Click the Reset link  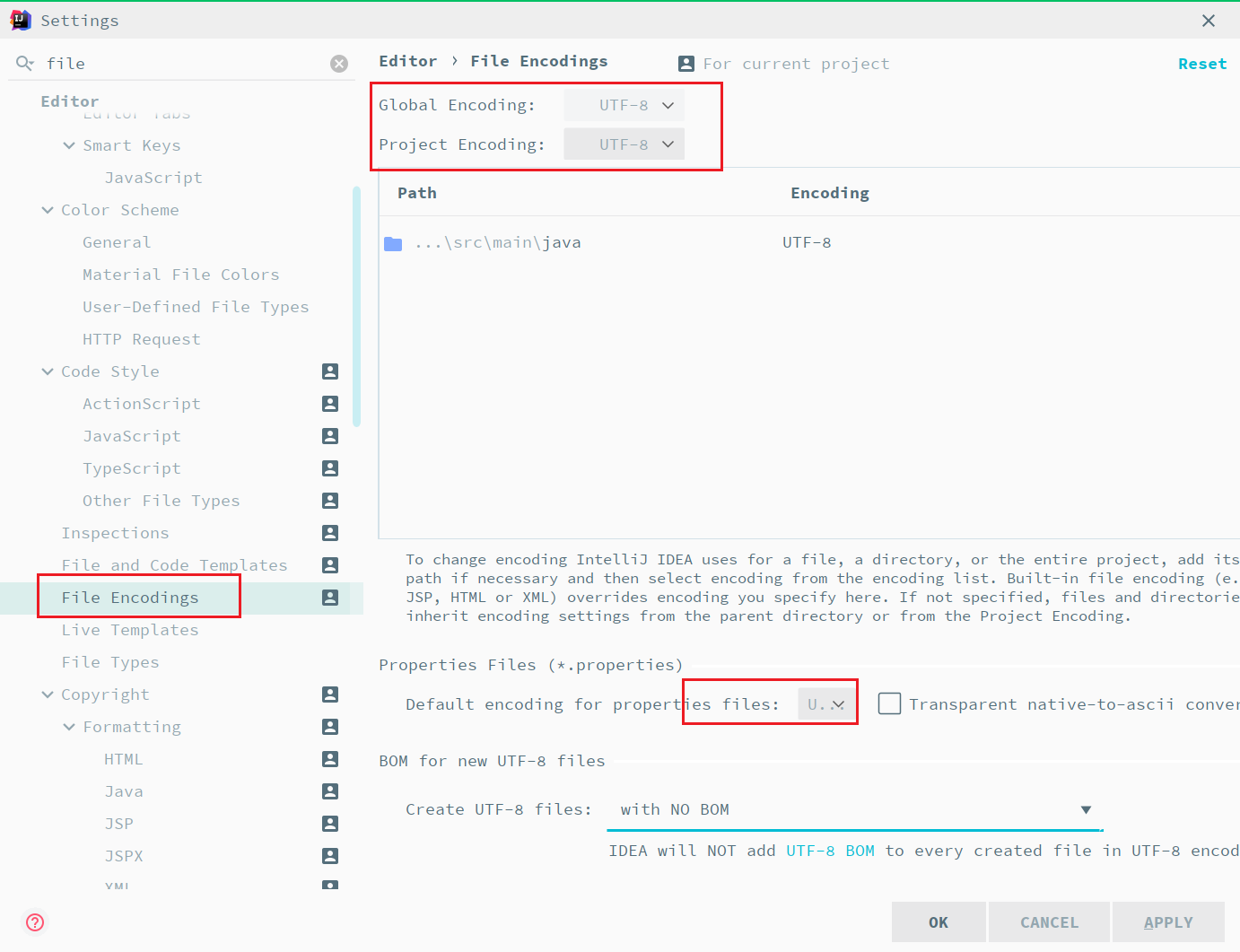pyautogui.click(x=1202, y=64)
